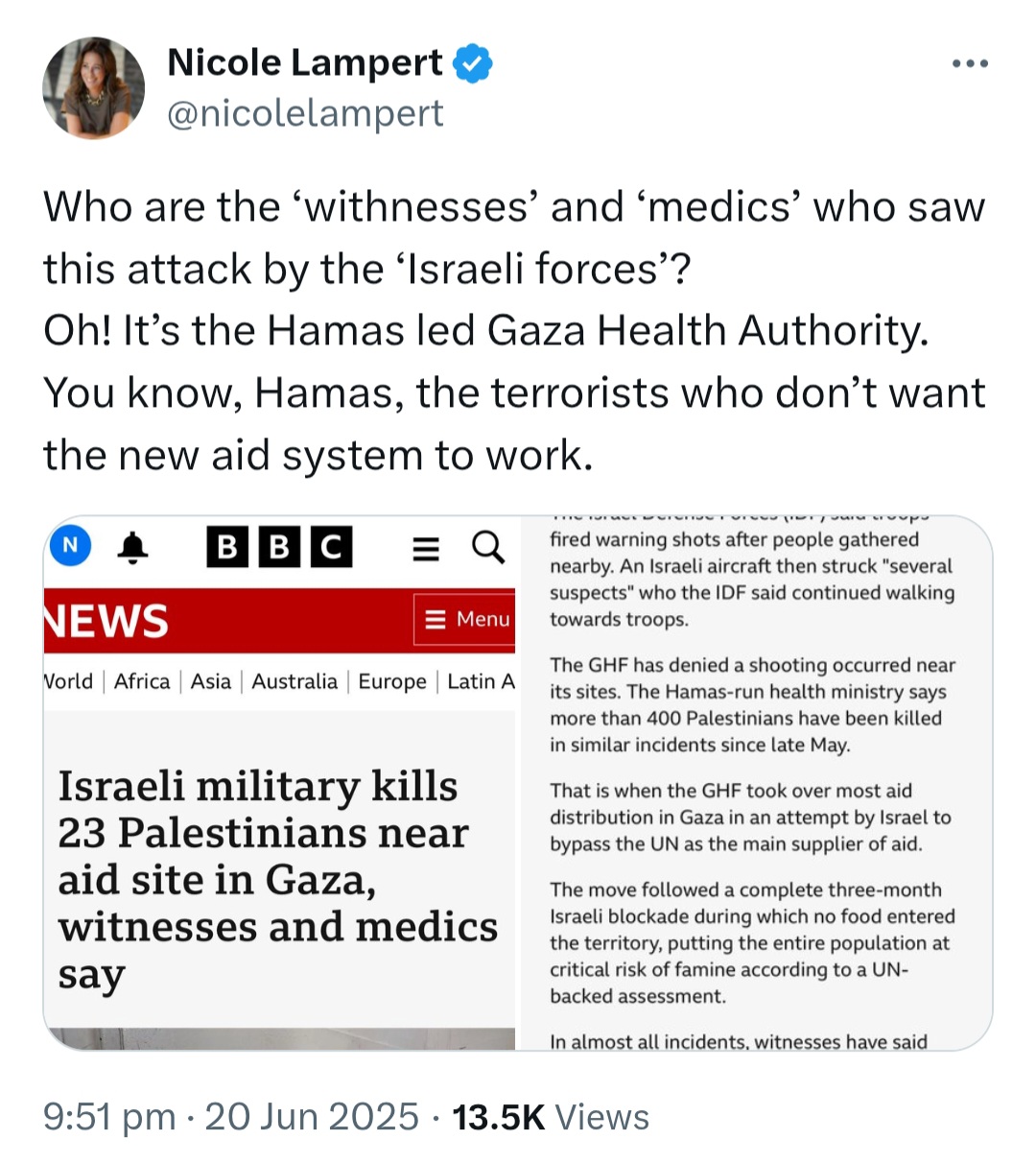Open the @nicolelampert handle link
This screenshot has height=1163, width=1036.
click(x=305, y=113)
